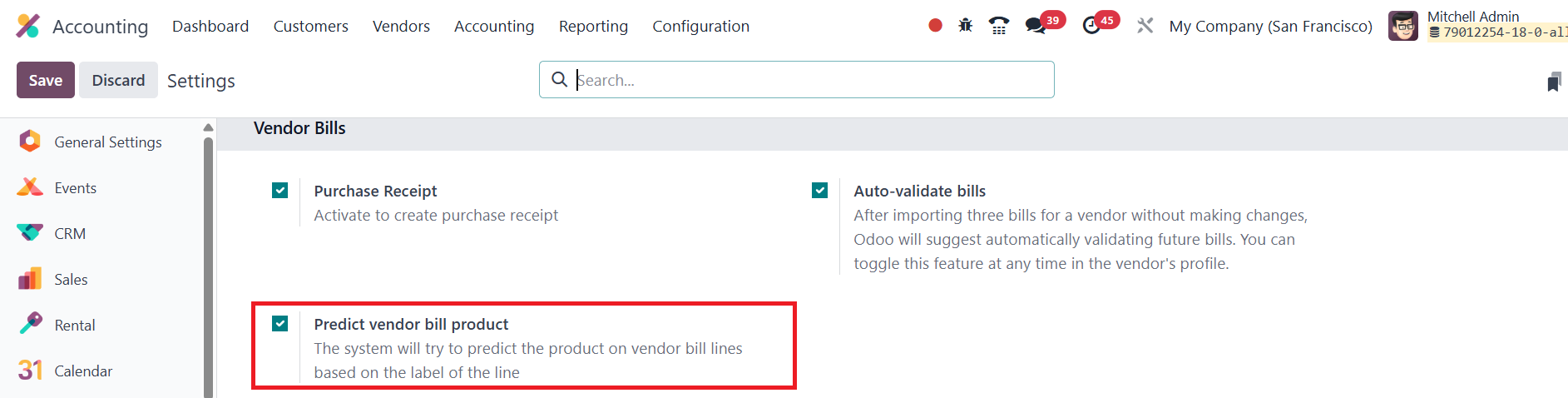Open the chat messages icon
1568x398 pixels.
point(1035,26)
